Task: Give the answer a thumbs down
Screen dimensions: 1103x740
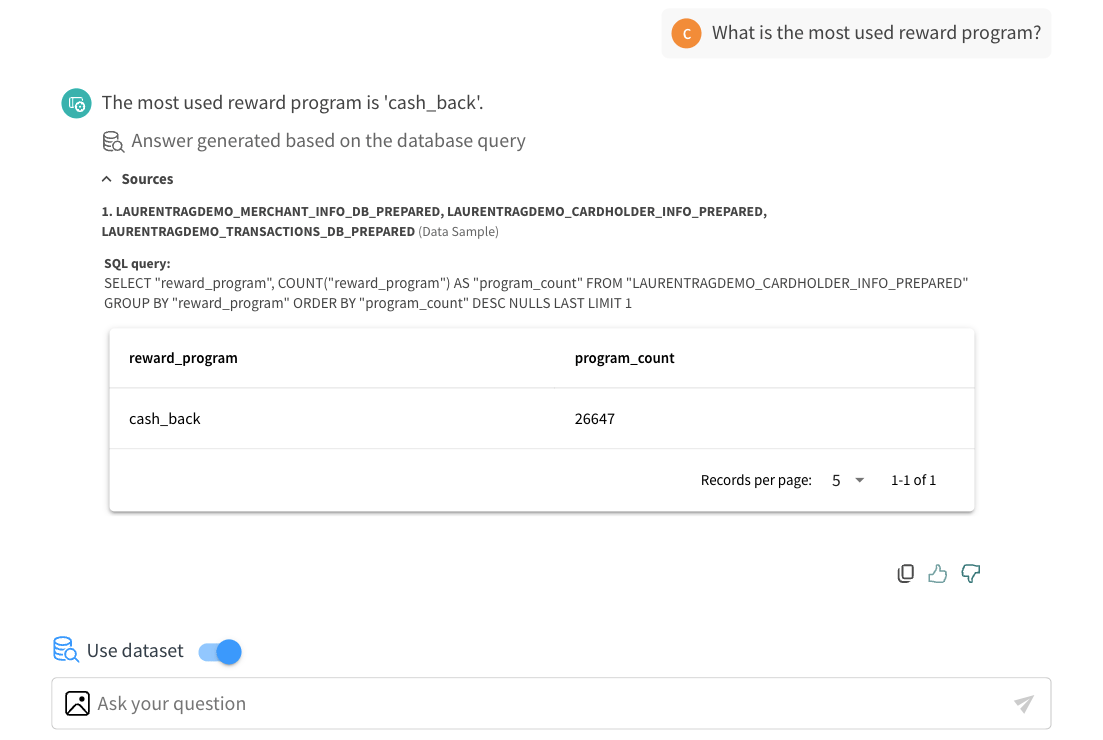Action: click(x=970, y=573)
